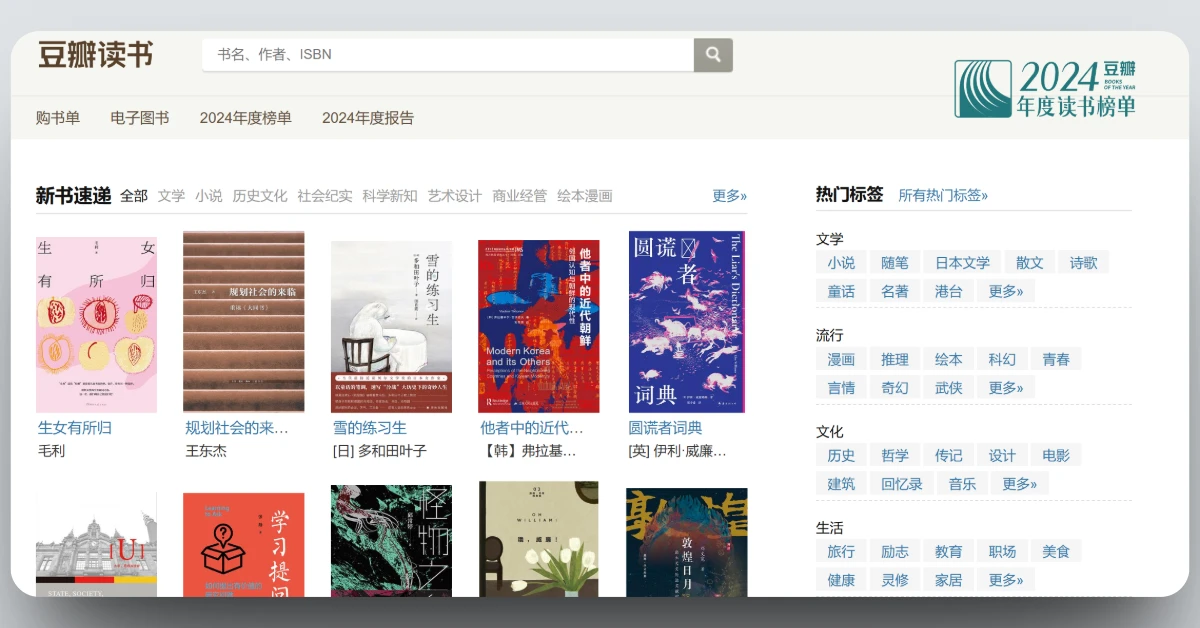Screen dimensions: 1200x628
Task: Open the 豆瓣读书 logo homepage
Action: pos(96,54)
